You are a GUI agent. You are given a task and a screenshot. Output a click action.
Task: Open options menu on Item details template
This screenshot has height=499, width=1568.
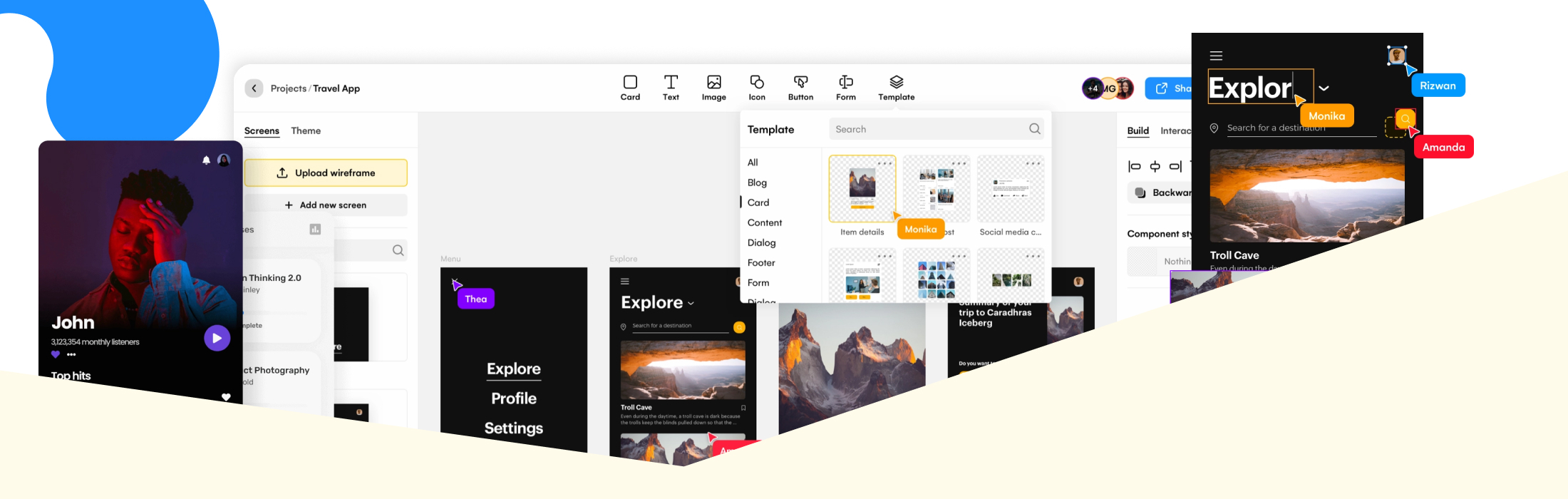click(884, 163)
